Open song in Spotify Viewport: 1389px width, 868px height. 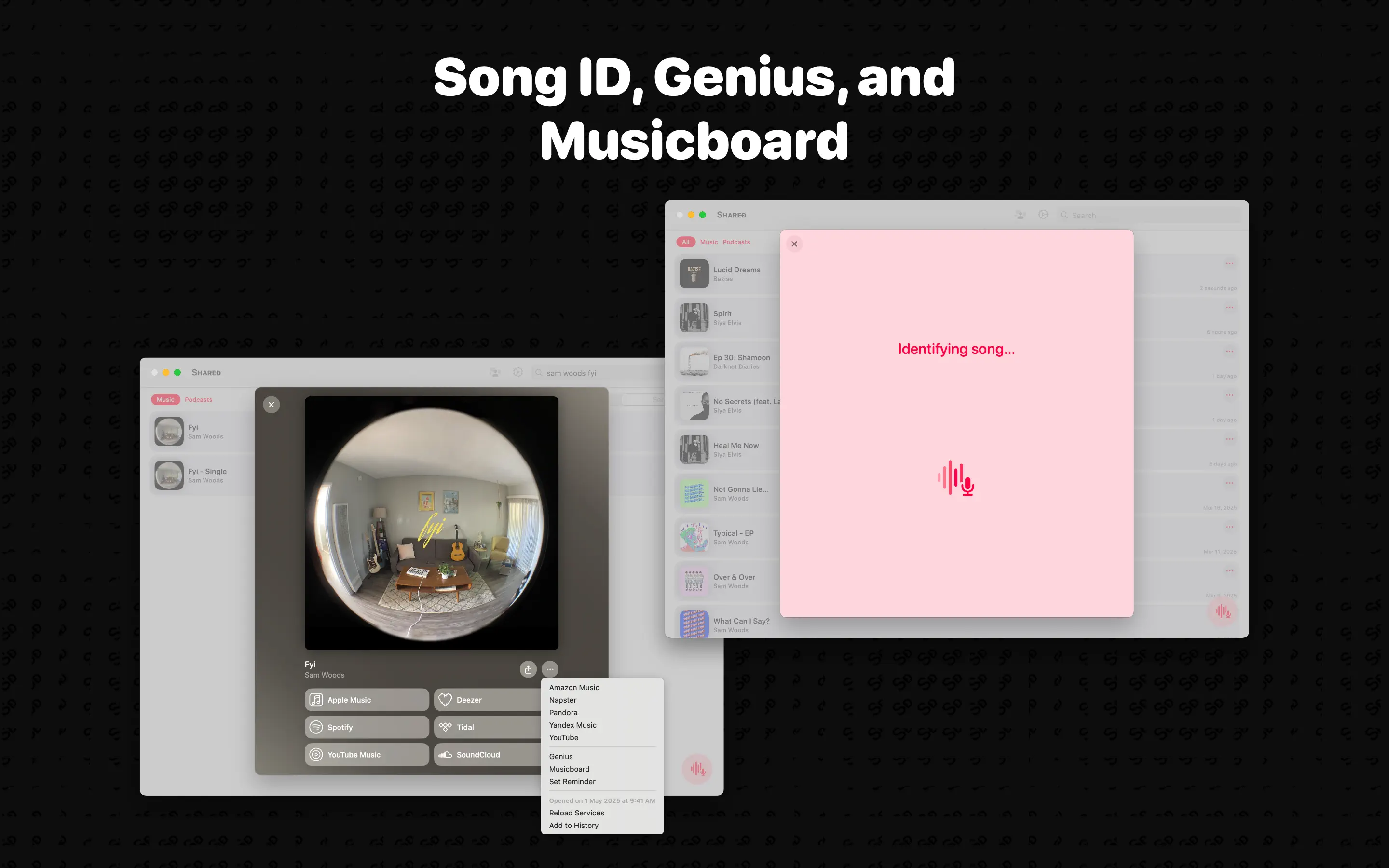pos(367,727)
